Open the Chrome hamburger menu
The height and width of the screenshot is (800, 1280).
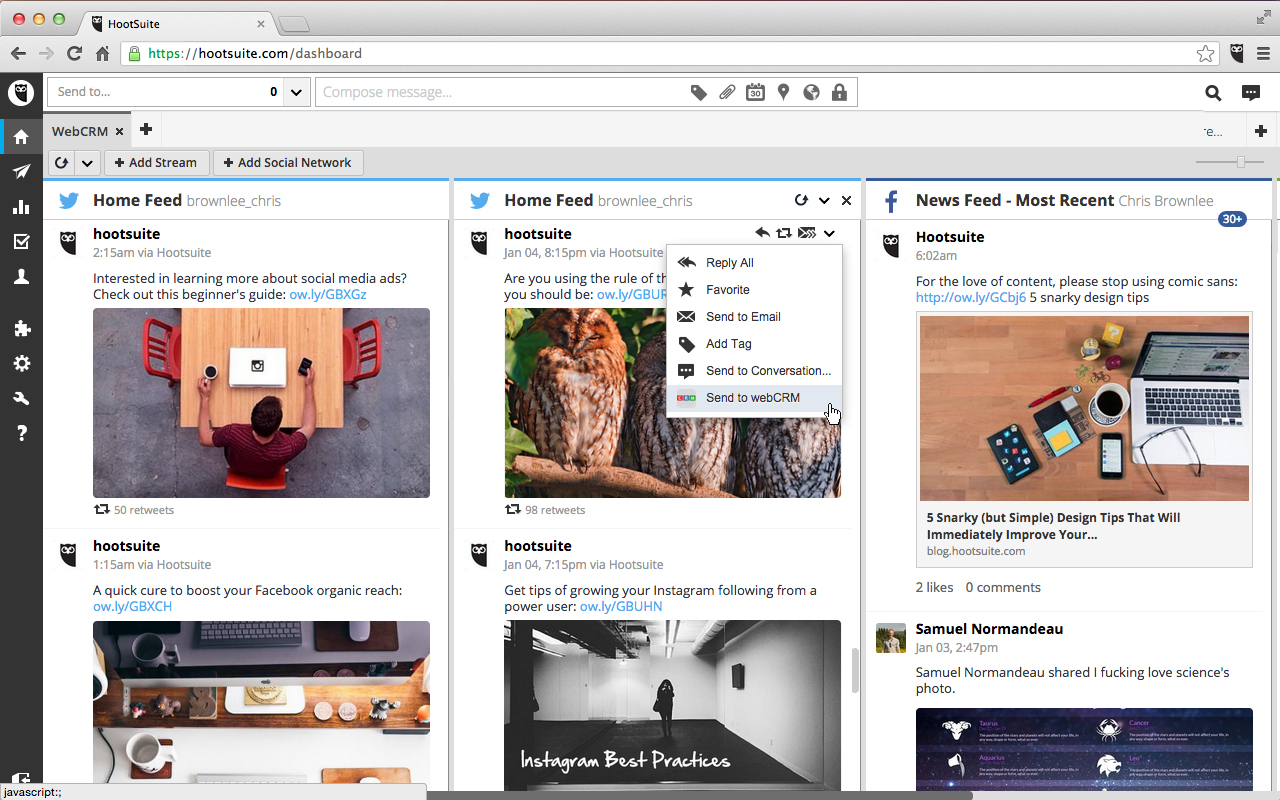pyautogui.click(x=1264, y=53)
